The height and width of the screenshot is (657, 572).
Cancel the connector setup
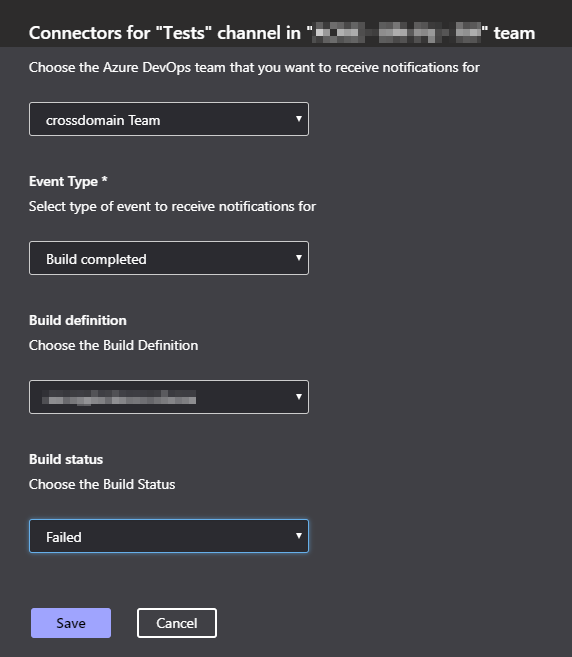(x=177, y=623)
